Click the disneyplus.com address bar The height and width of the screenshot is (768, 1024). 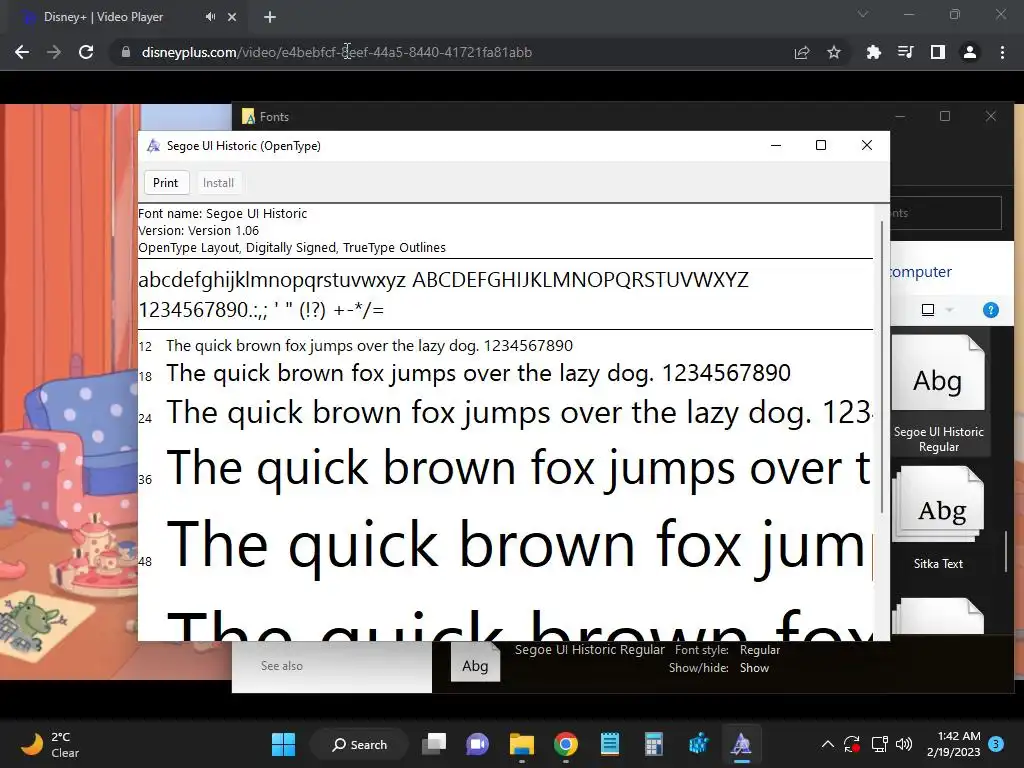451,52
